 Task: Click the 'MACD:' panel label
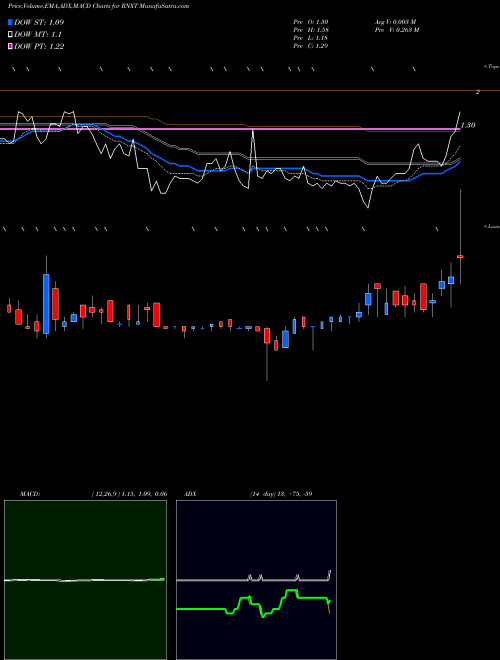(30, 494)
